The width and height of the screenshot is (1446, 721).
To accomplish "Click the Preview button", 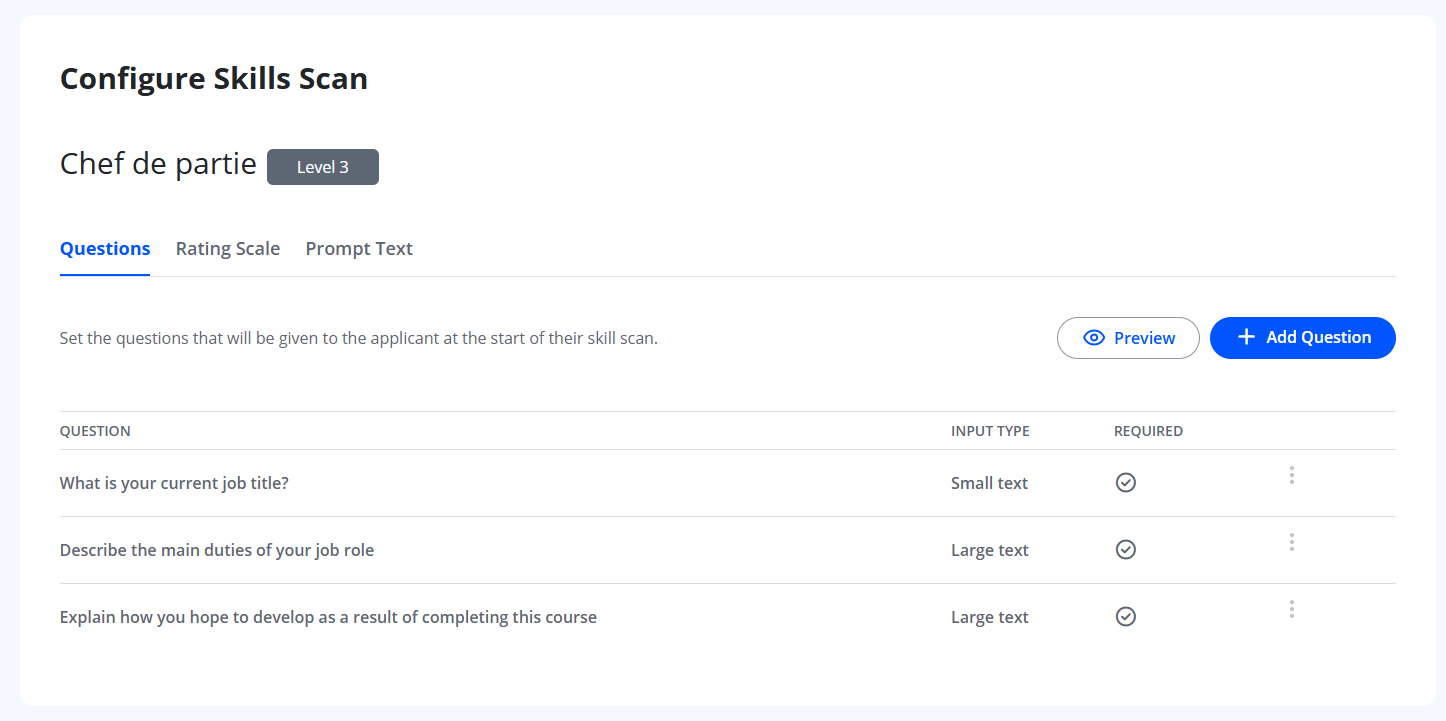I will pyautogui.click(x=1128, y=338).
